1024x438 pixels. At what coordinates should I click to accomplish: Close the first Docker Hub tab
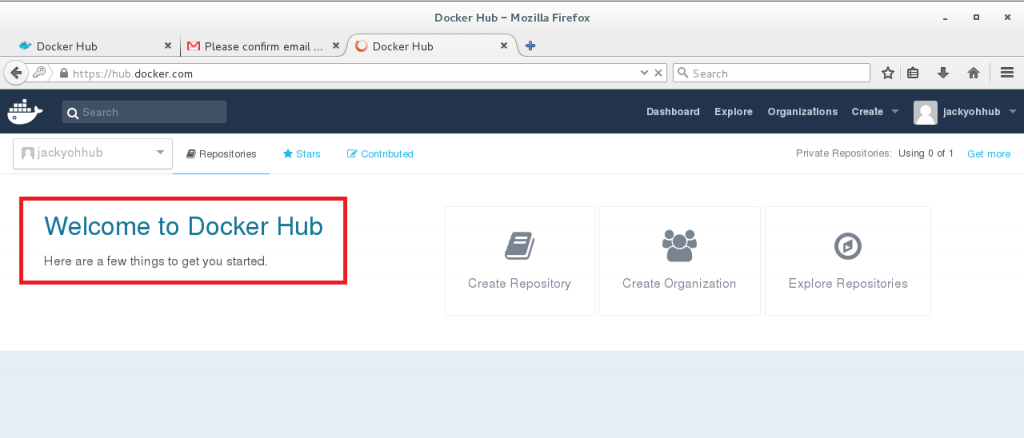point(168,46)
